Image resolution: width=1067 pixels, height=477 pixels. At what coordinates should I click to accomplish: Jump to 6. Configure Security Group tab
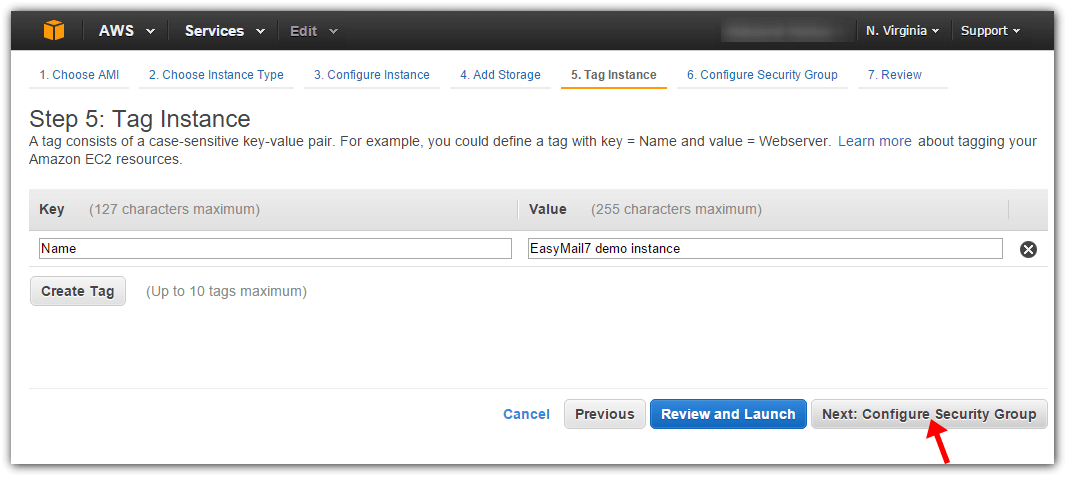(x=762, y=75)
